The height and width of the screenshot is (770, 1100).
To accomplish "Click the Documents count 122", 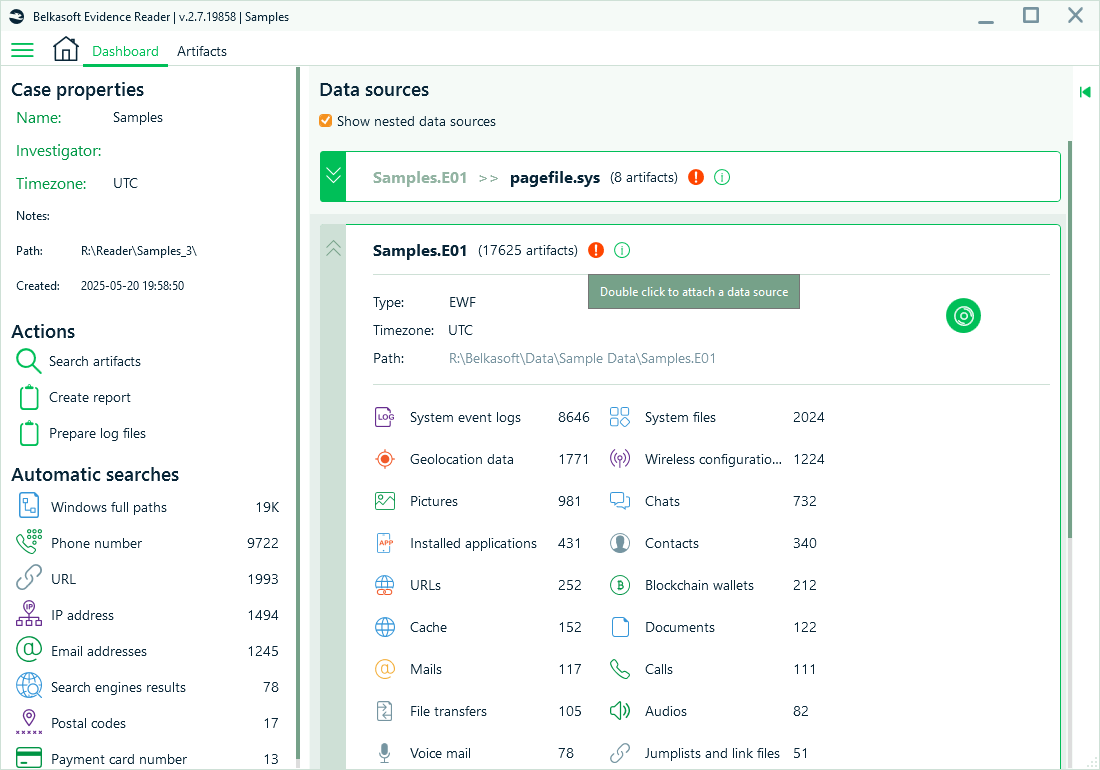I will 805,628.
